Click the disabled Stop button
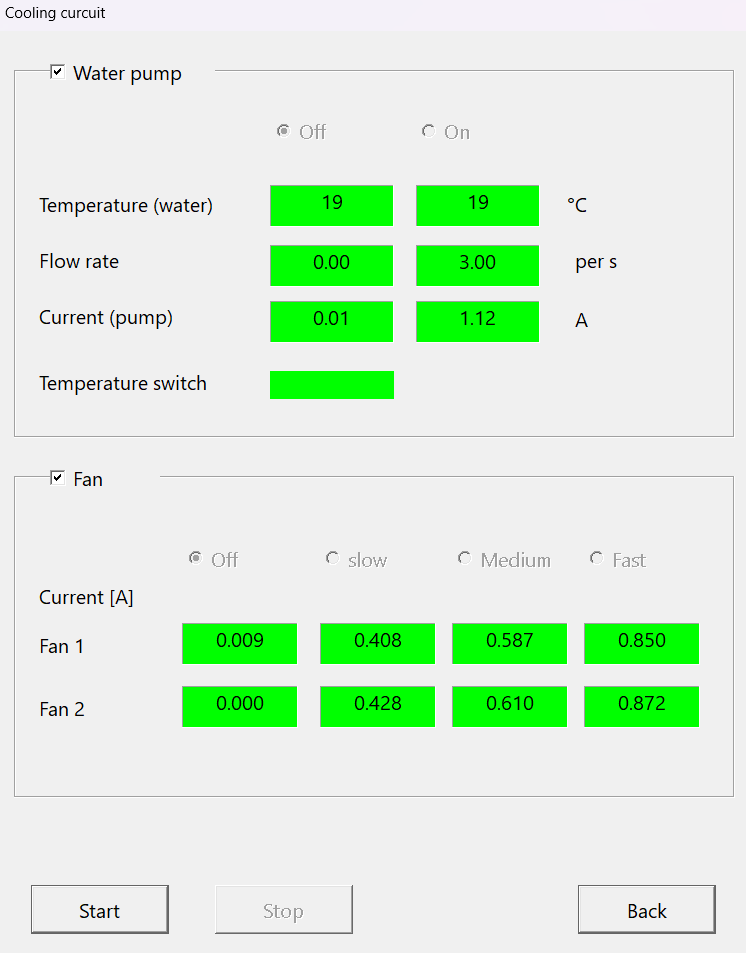 point(284,909)
